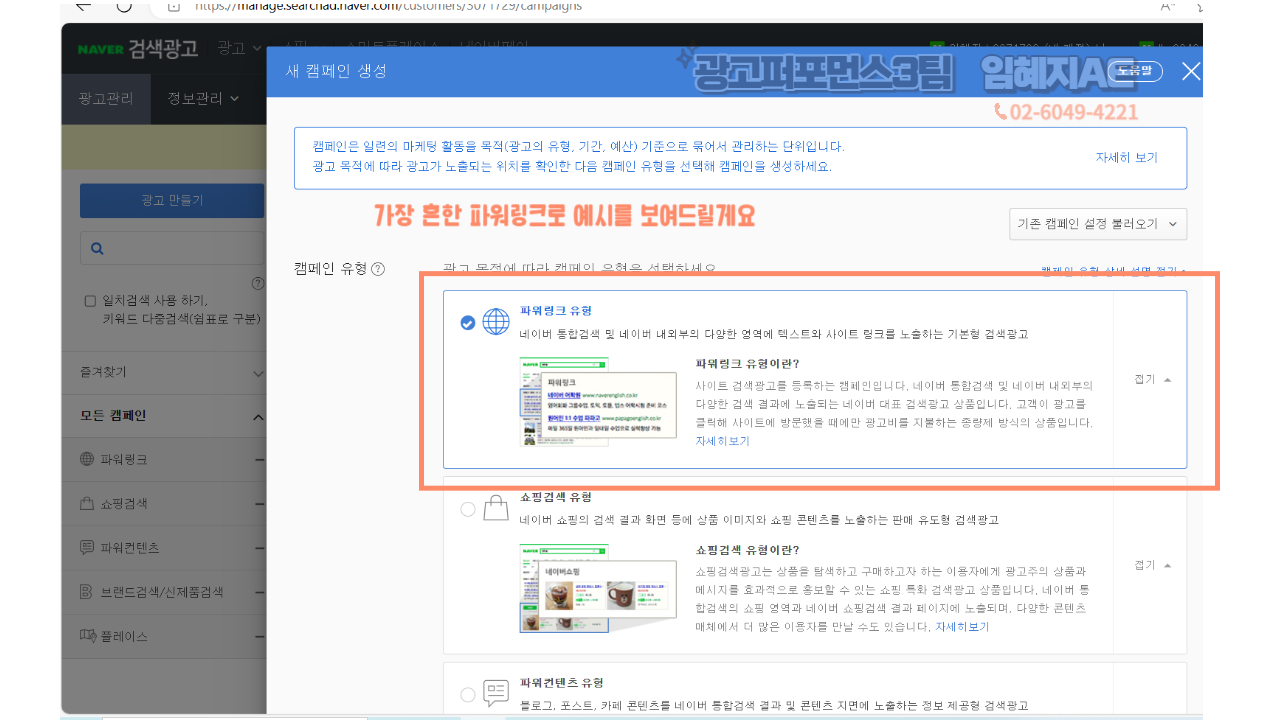Click the globe icon beside sidebar 파워링크
1280x720 pixels.
click(87, 459)
